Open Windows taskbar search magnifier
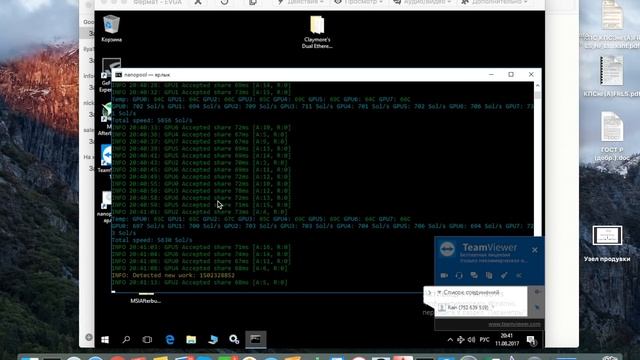The height and width of the screenshot is (360, 640). 126,340
